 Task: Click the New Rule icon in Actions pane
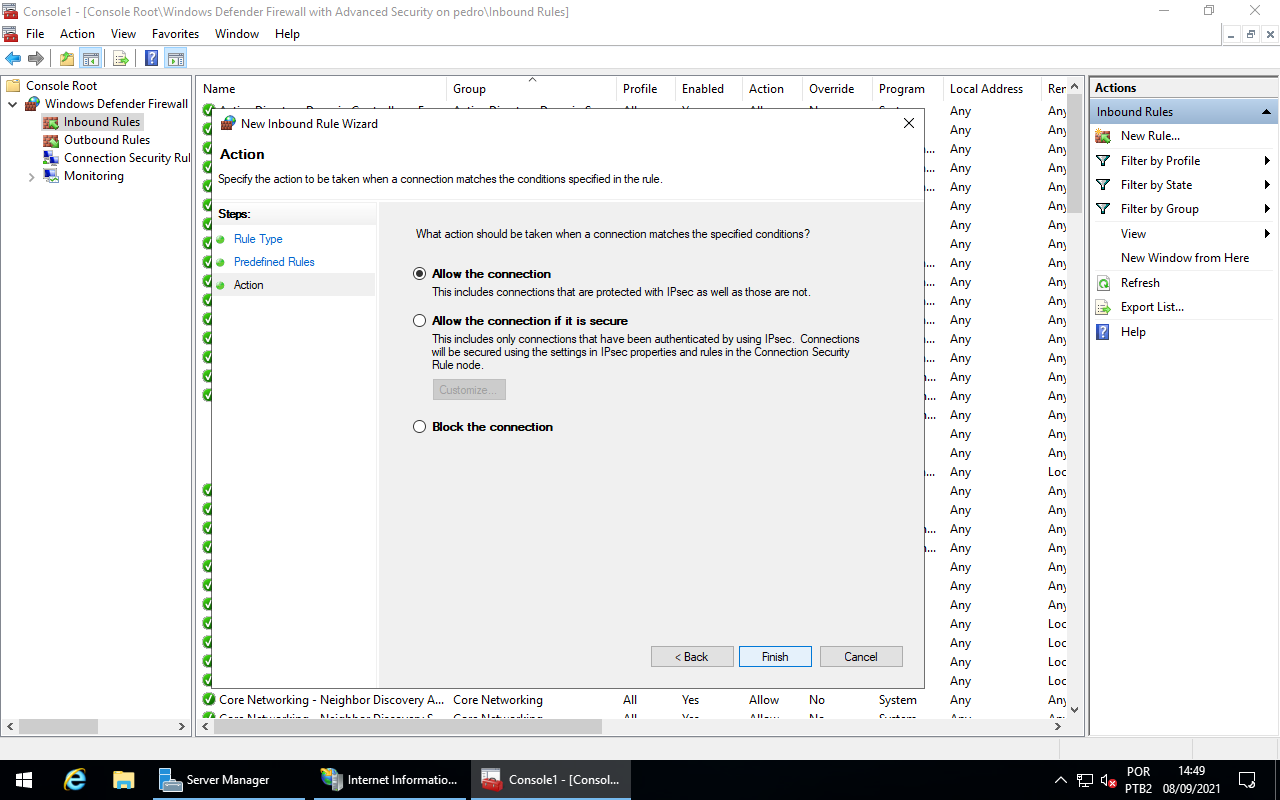pos(1103,136)
